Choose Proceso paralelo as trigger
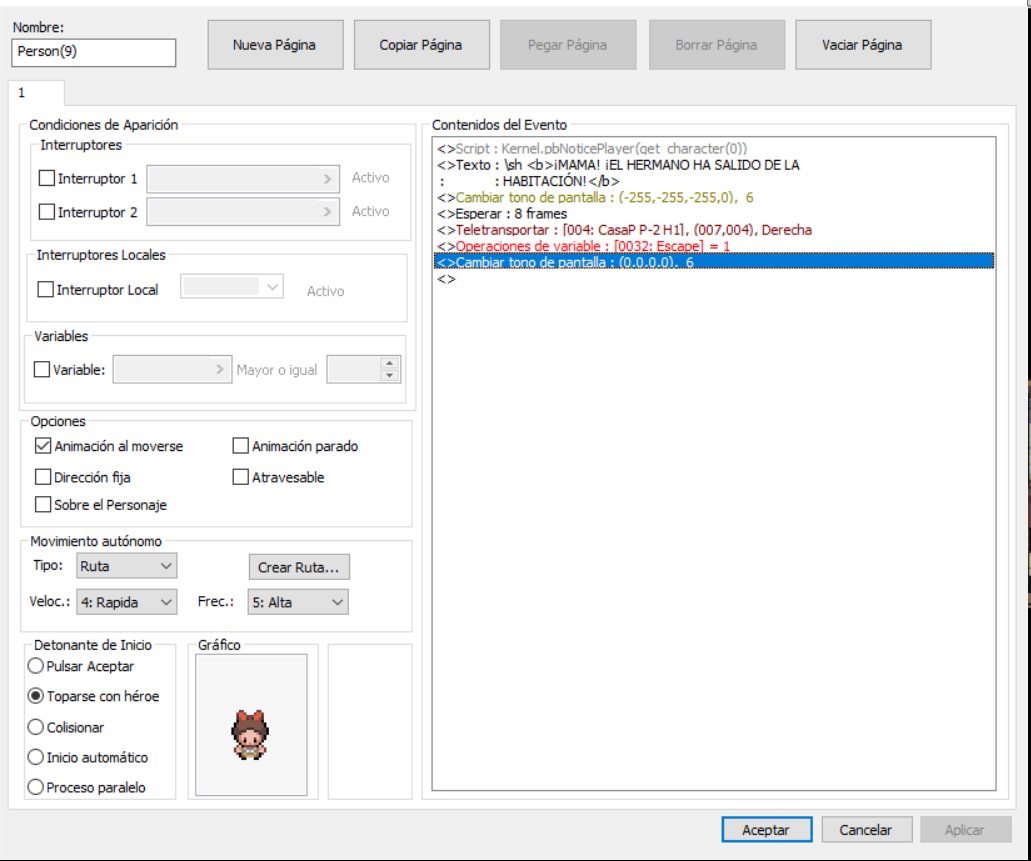The image size is (1031, 861). (37, 787)
